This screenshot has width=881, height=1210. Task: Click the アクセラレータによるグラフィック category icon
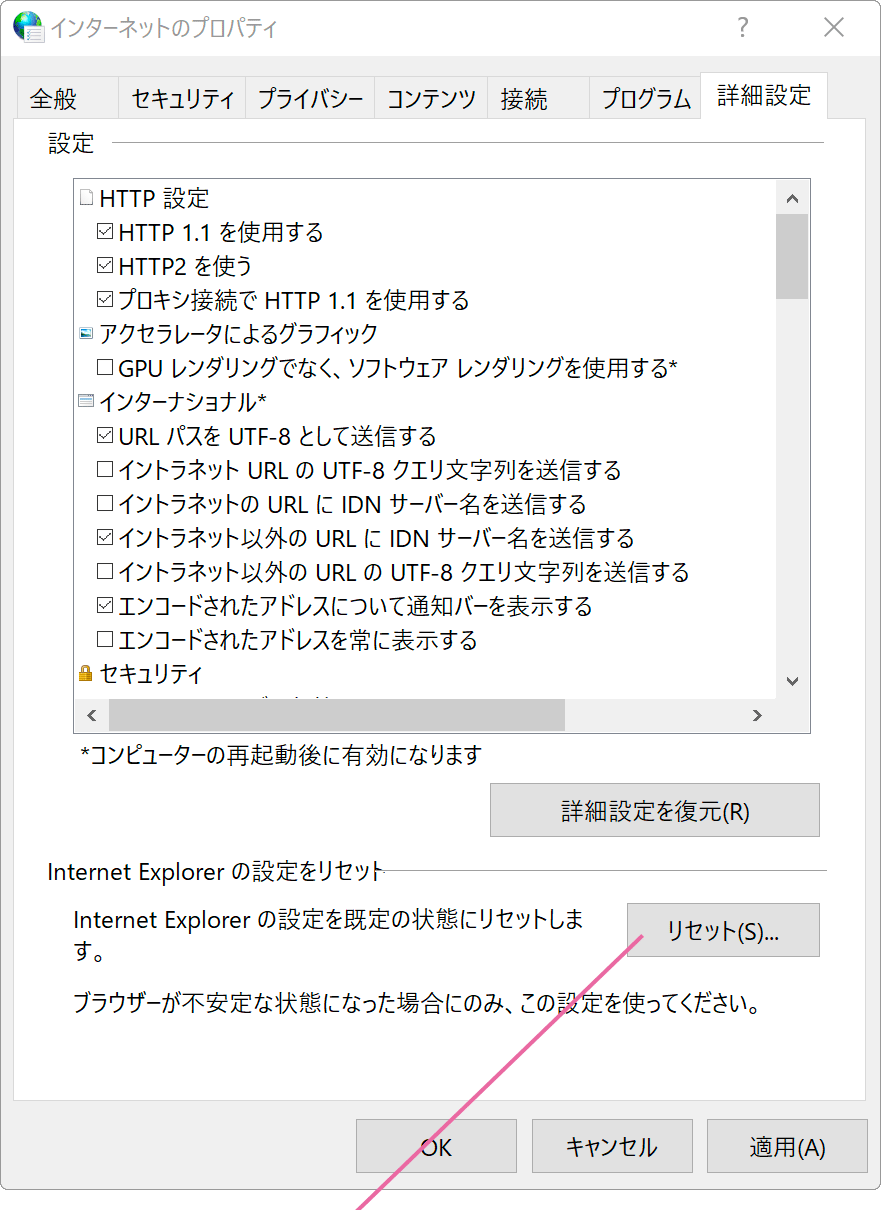pos(86,333)
